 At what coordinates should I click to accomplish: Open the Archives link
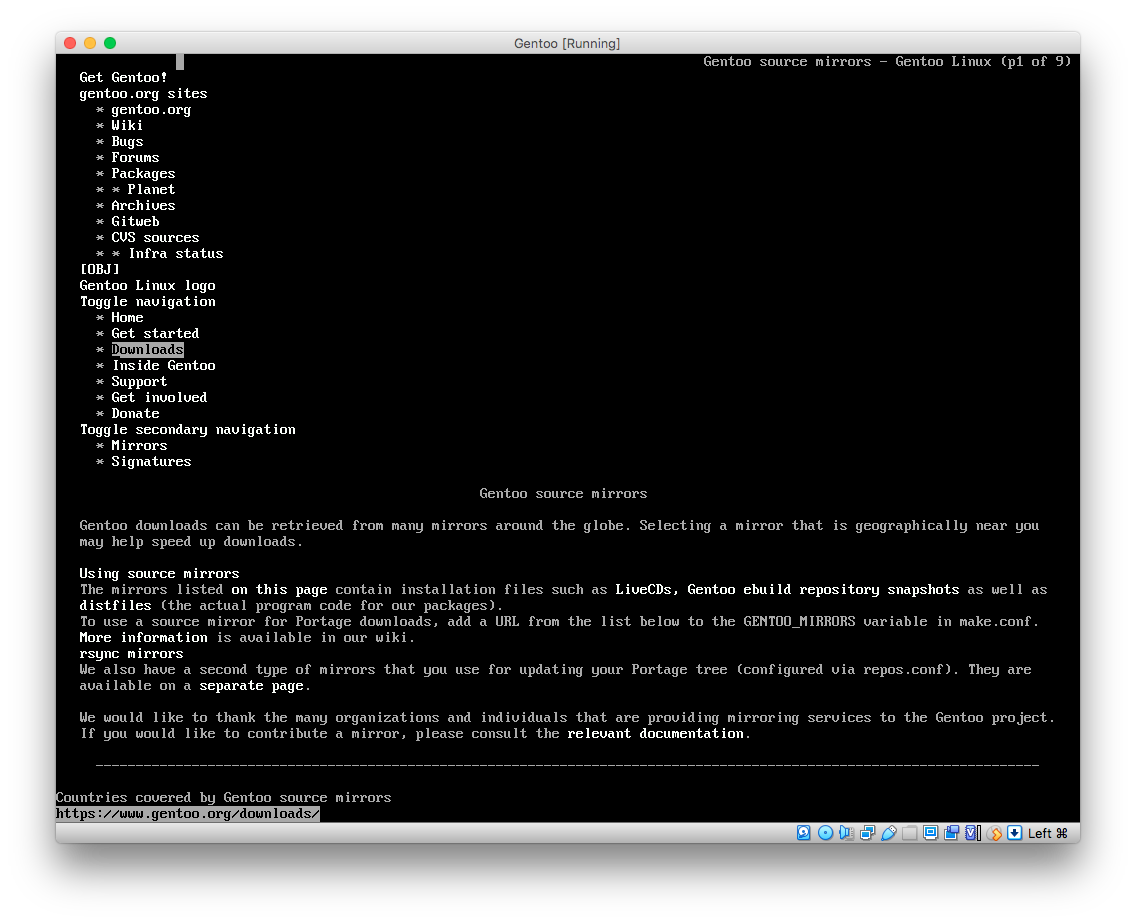tap(143, 205)
